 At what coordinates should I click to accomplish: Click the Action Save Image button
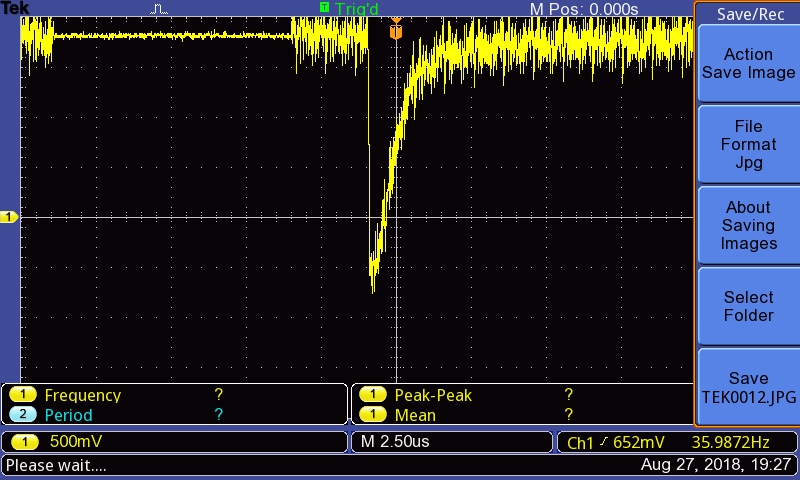[748, 63]
